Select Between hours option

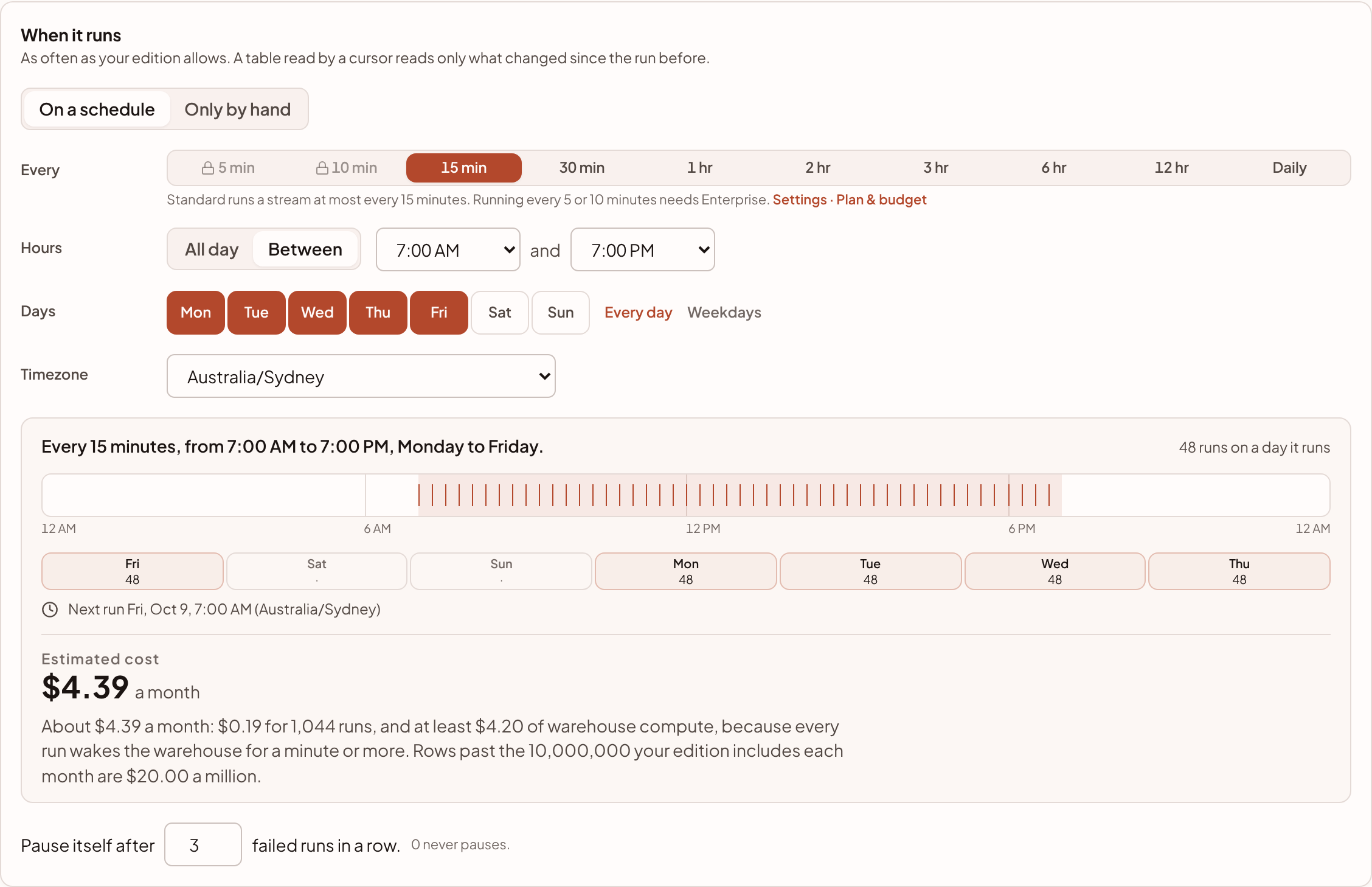(x=305, y=249)
